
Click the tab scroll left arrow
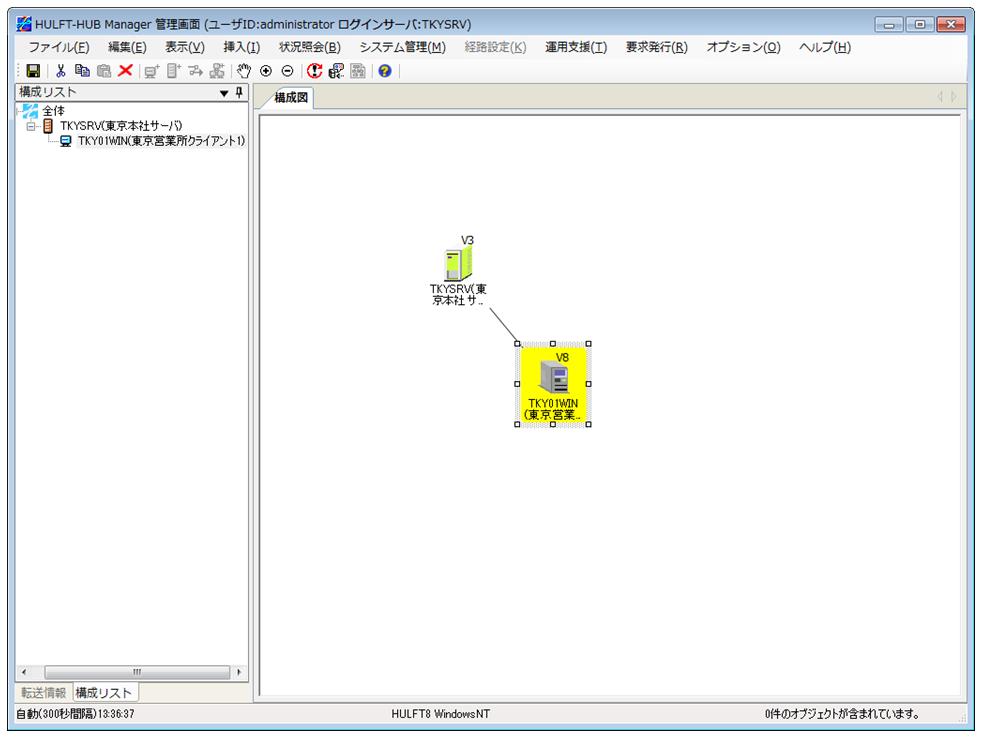click(939, 96)
